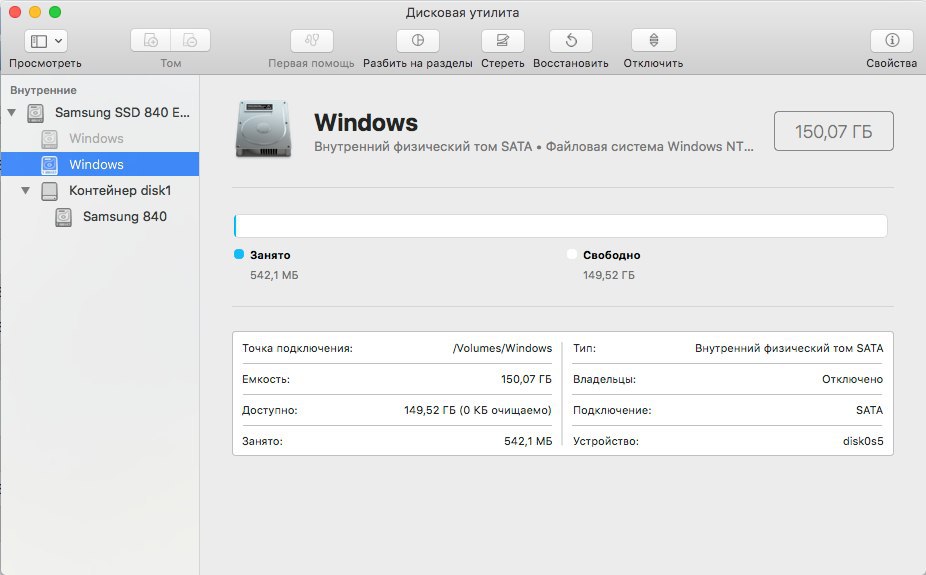
Task: Minimize the Дисковая утилита window
Action: [35, 12]
